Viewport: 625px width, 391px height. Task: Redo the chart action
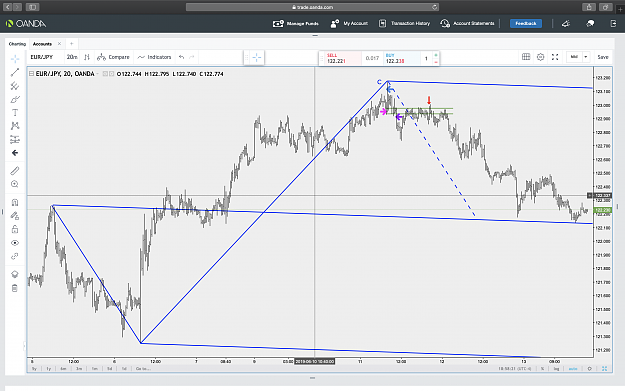[192, 57]
